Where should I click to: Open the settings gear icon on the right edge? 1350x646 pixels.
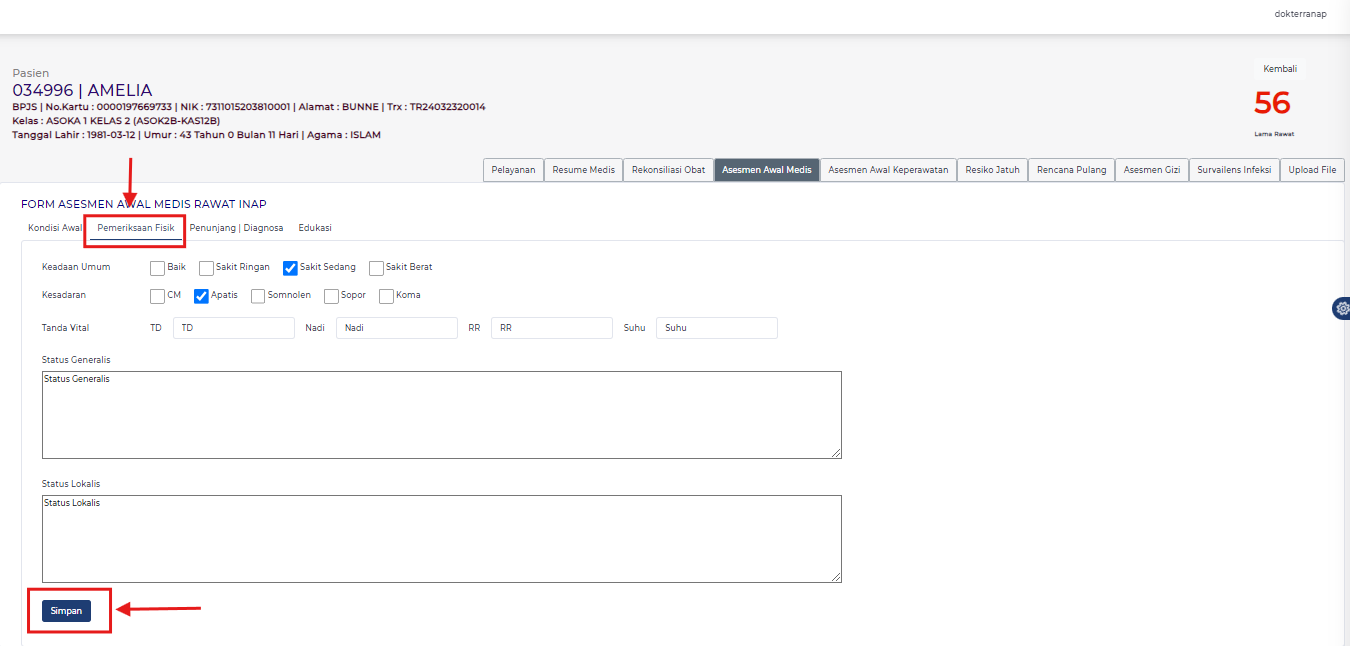pyautogui.click(x=1342, y=308)
